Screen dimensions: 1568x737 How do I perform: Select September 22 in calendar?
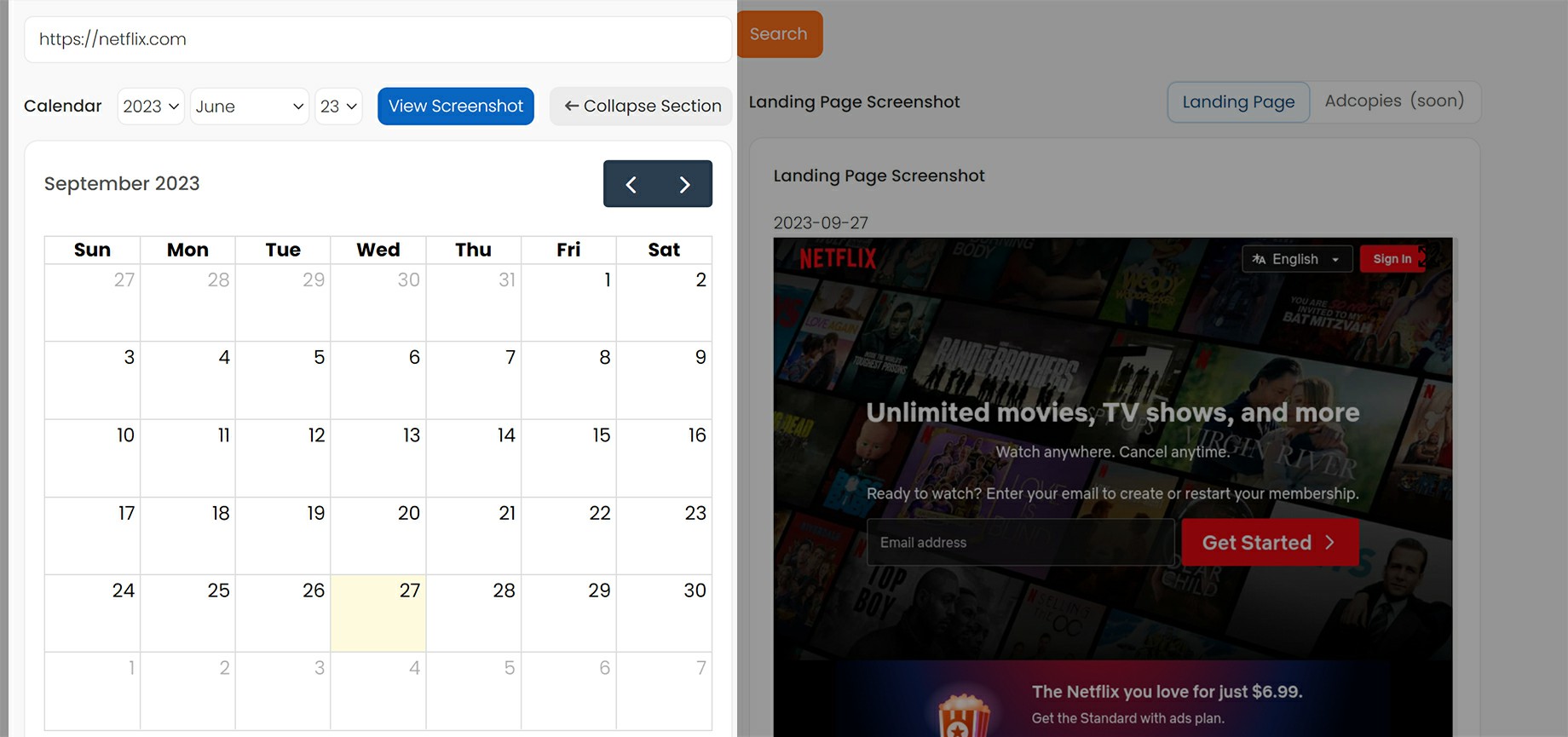(x=568, y=536)
